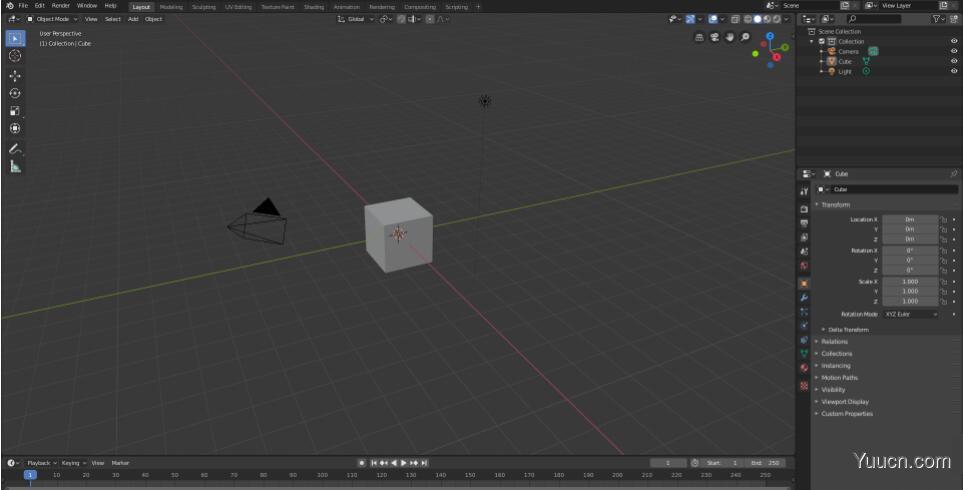This screenshot has width=963, height=490.
Task: Select the Annotate tool
Action: (x=15, y=149)
